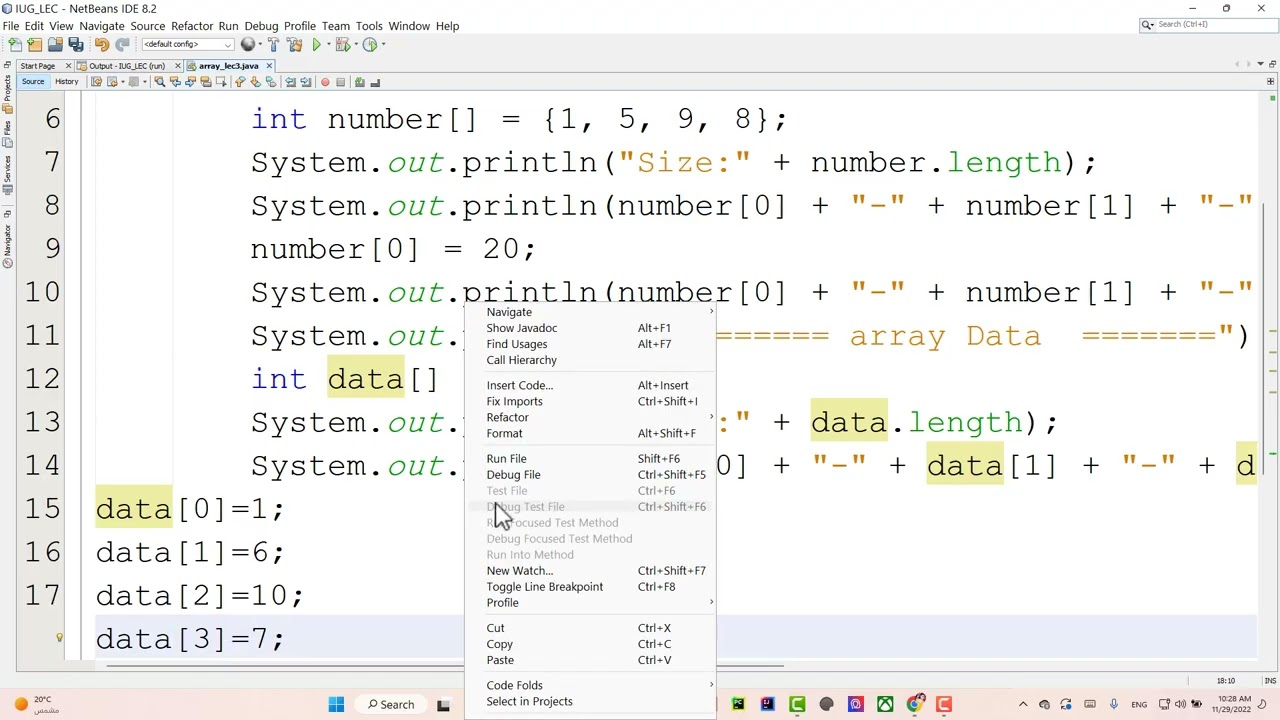This screenshot has width=1280, height=720.
Task: Click the green Run Project icon
Action: [316, 45]
